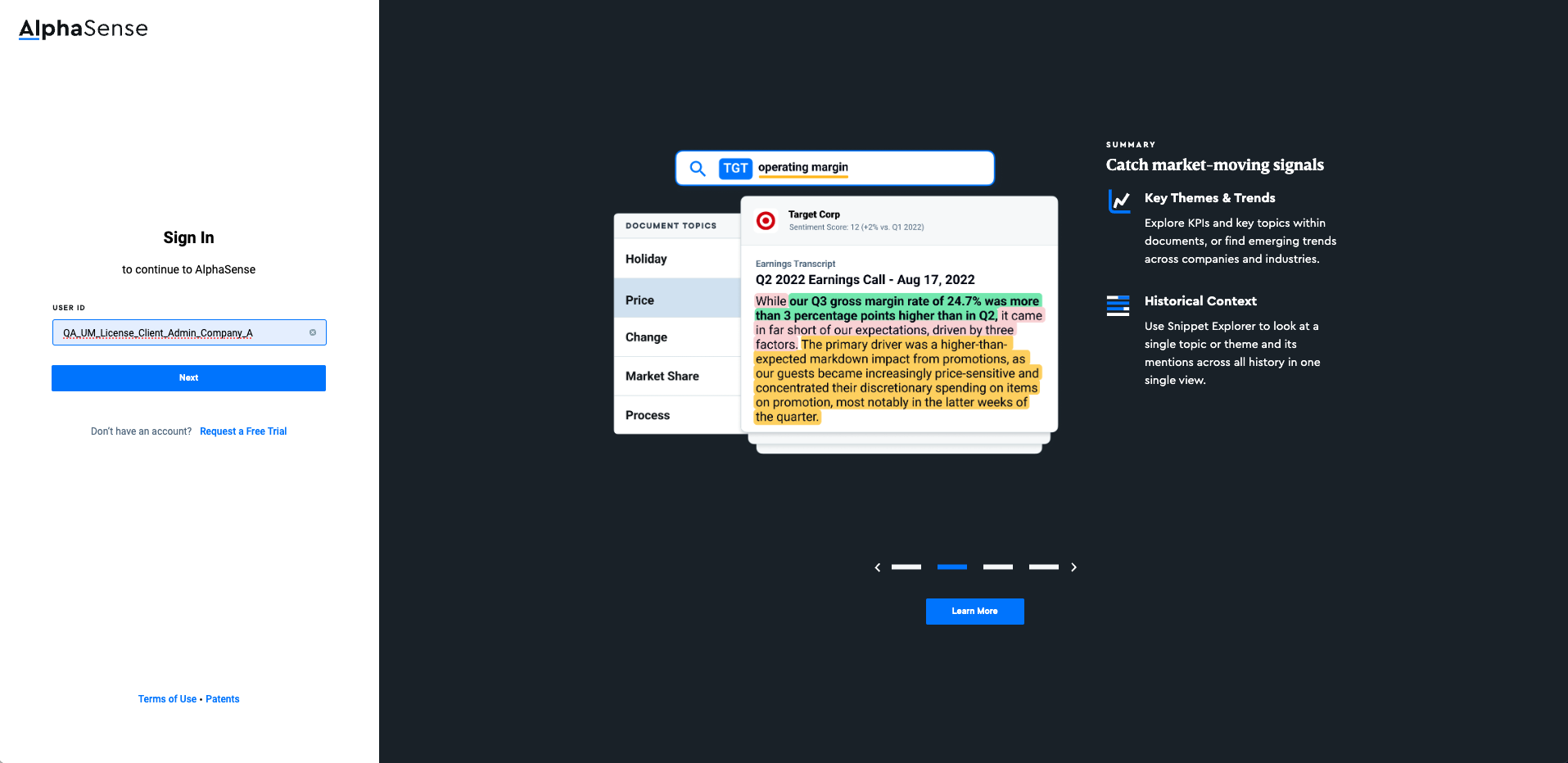Click the TGT ticker tag
1568x763 pixels.
pos(735,169)
